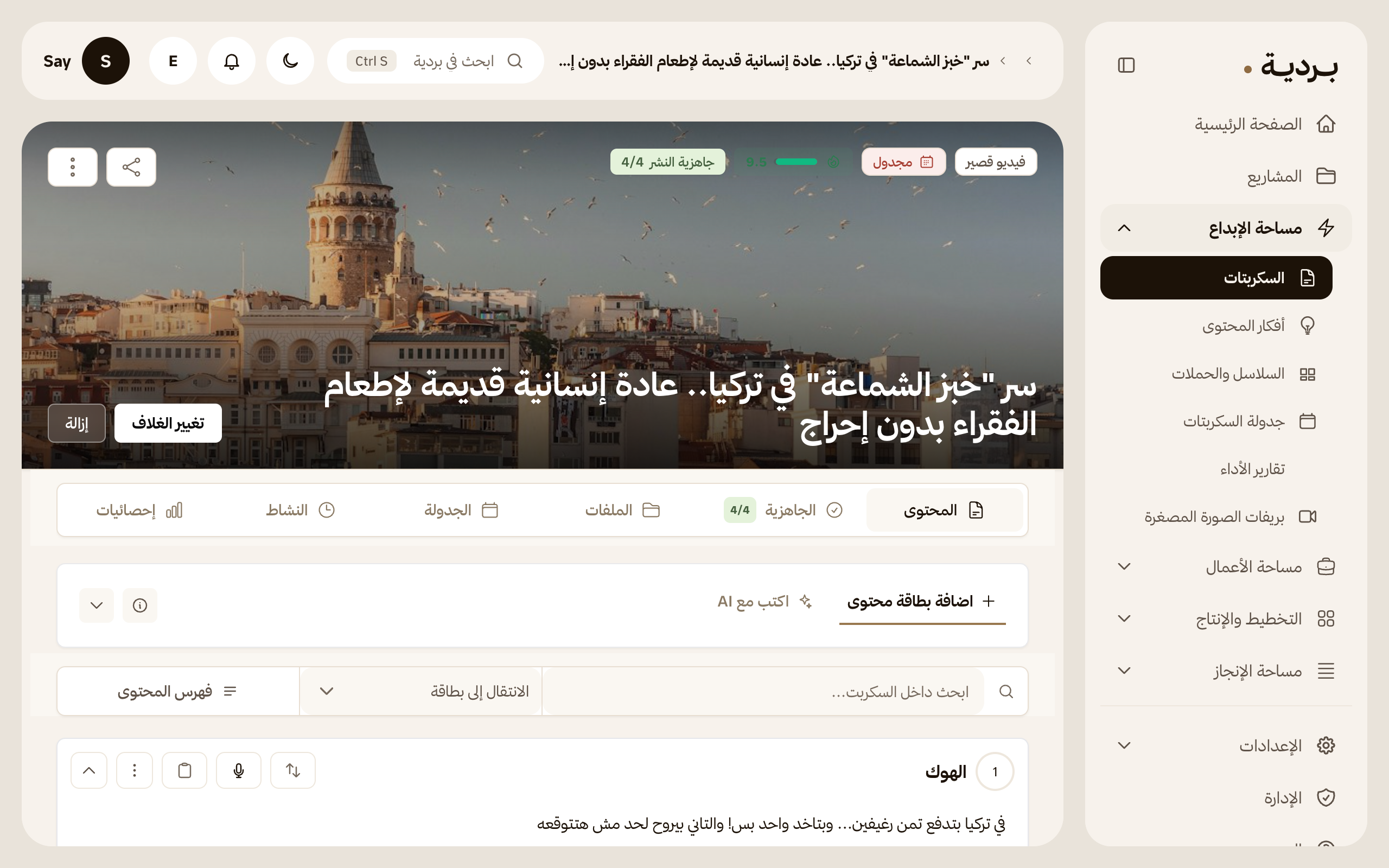Toggle dark mode moon icon
The width and height of the screenshot is (1389, 868).
click(x=290, y=61)
